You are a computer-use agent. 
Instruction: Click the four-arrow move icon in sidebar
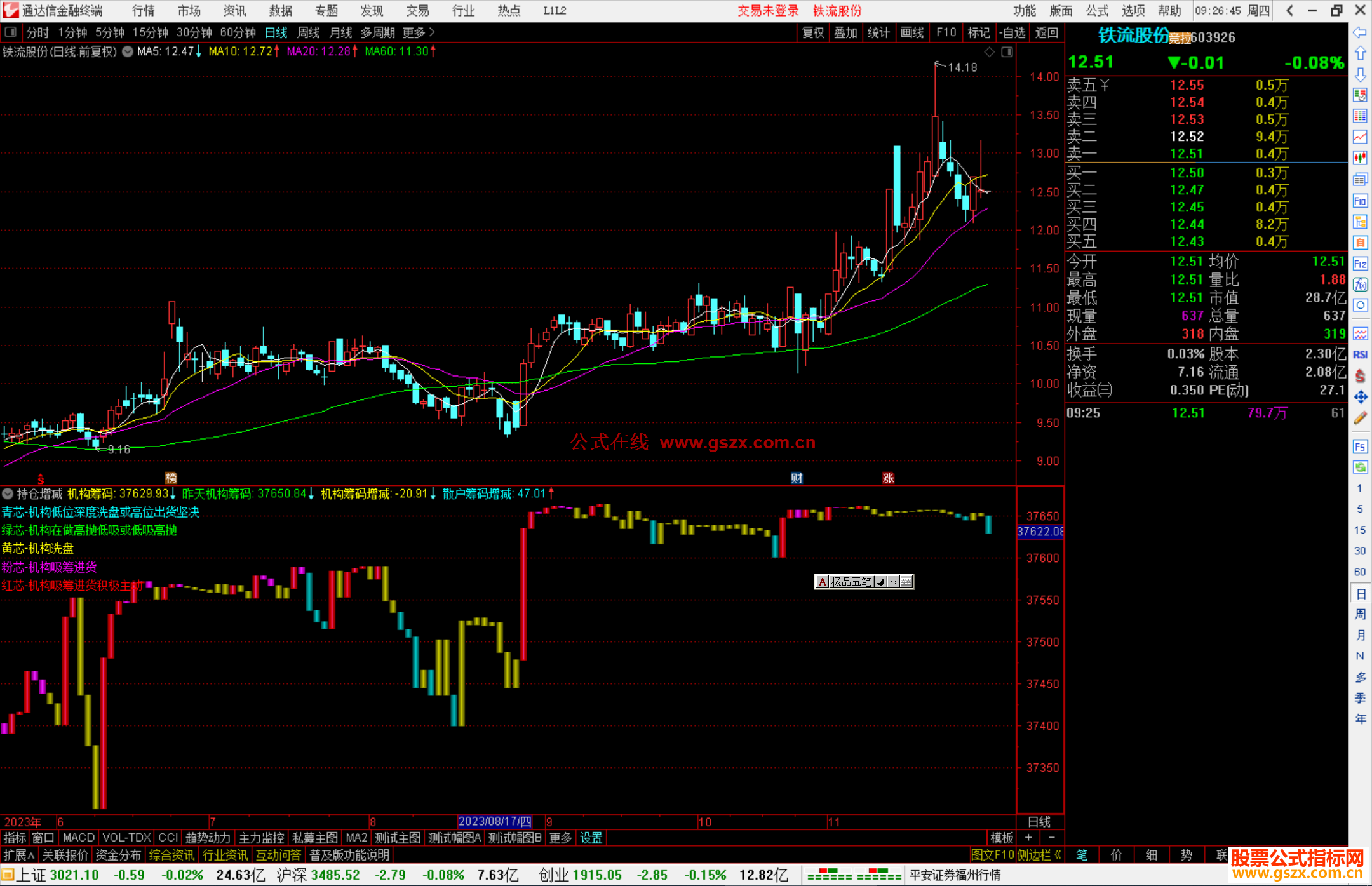point(1360,397)
